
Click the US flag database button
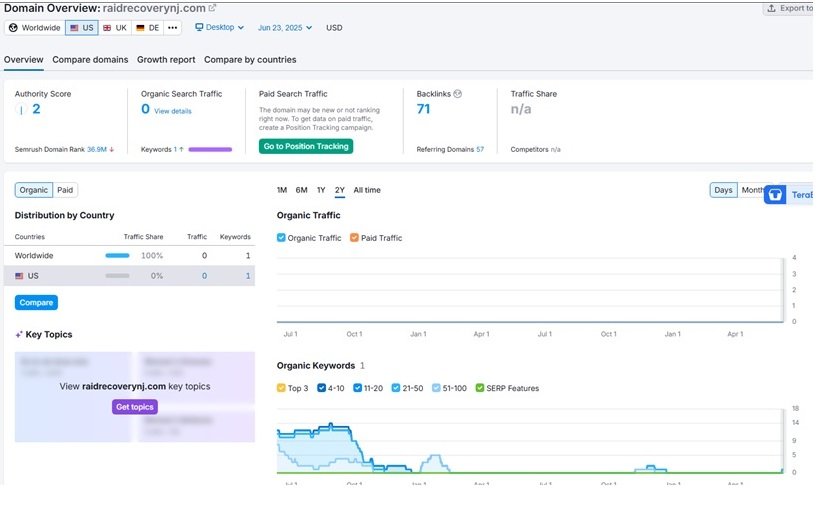pyautogui.click(x=82, y=28)
